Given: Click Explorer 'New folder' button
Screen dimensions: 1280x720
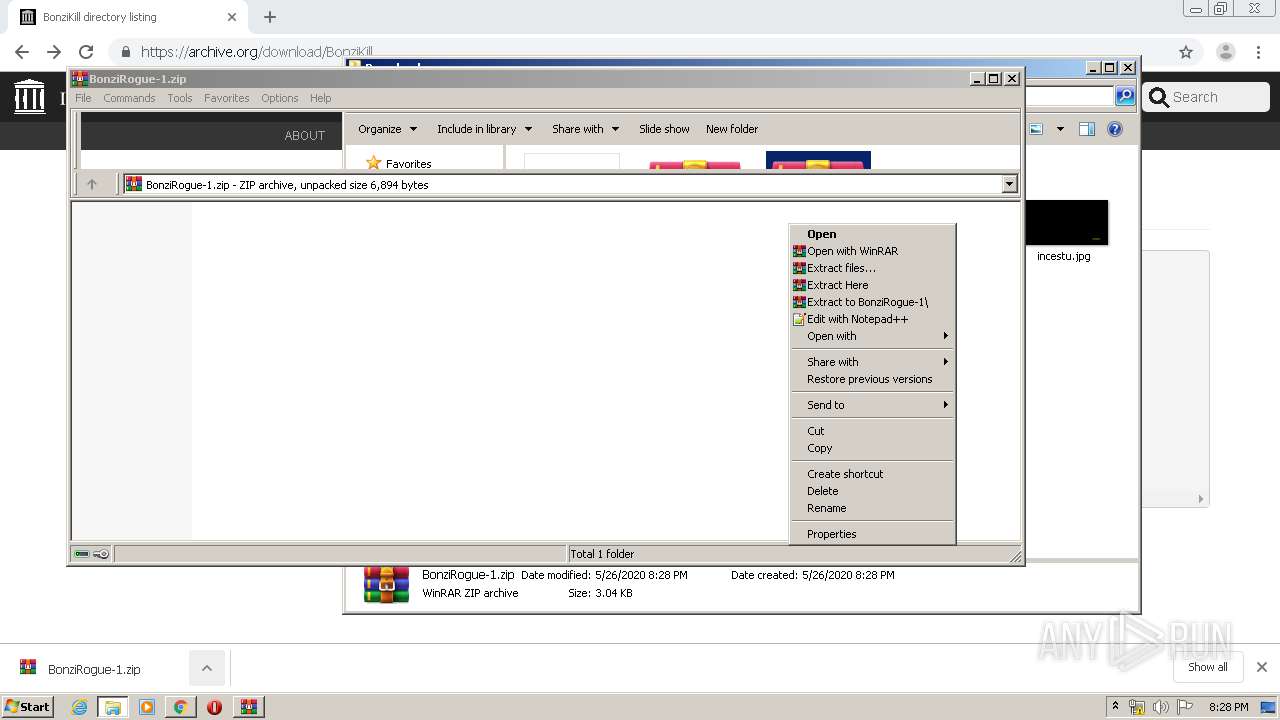Looking at the screenshot, I should coord(732,129).
